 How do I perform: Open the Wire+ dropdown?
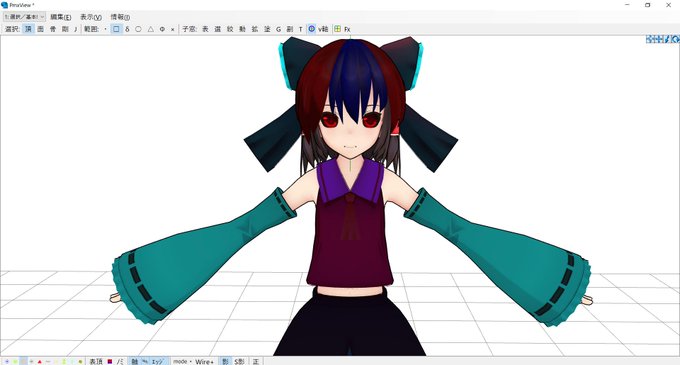(x=205, y=361)
